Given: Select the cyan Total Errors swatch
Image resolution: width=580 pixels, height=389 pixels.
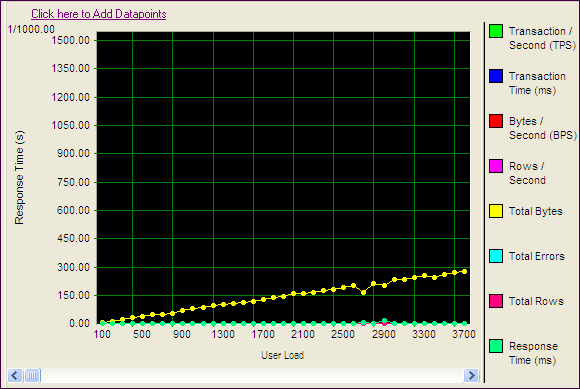Looking at the screenshot, I should click(496, 256).
